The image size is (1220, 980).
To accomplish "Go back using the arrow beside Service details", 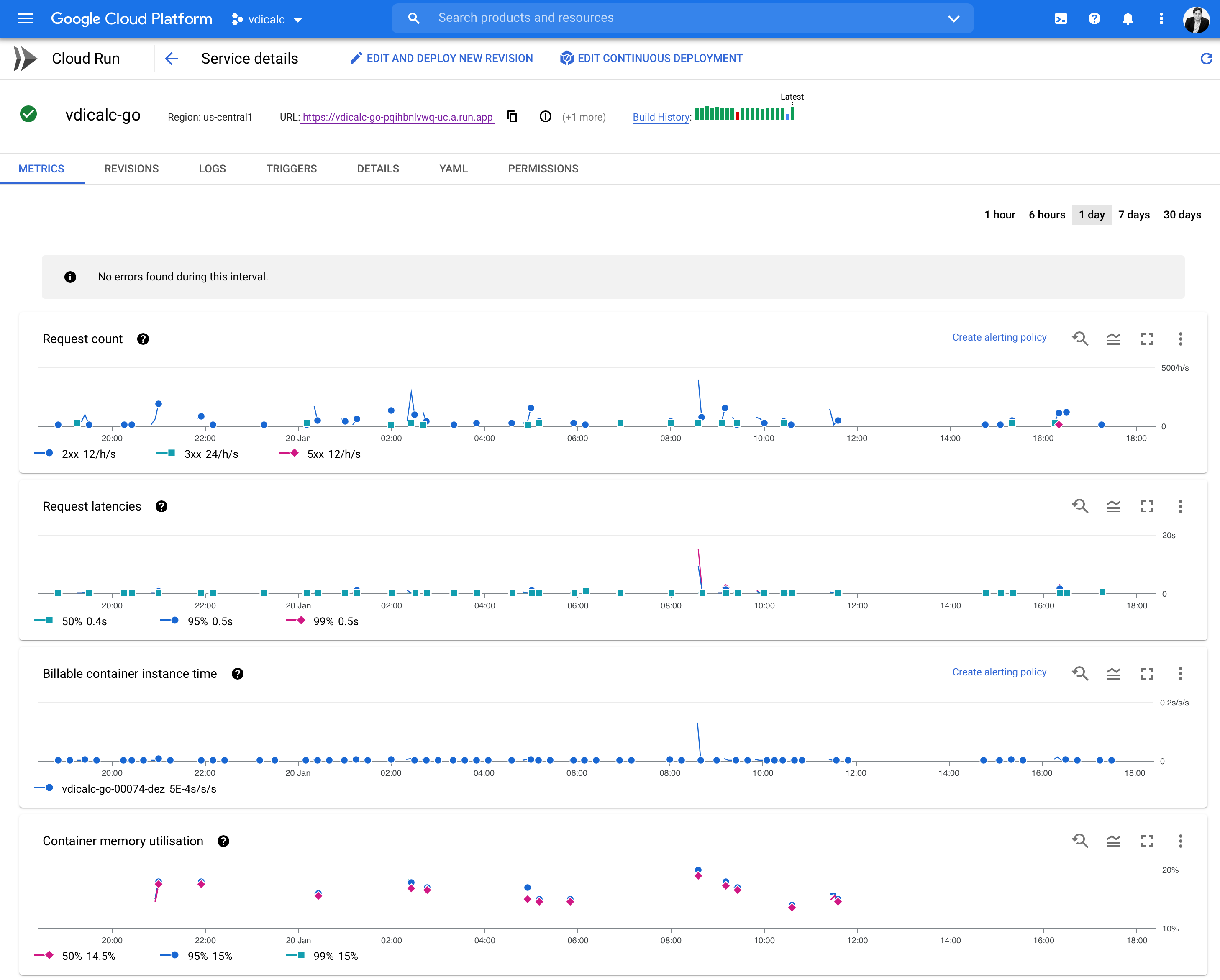I will point(172,58).
